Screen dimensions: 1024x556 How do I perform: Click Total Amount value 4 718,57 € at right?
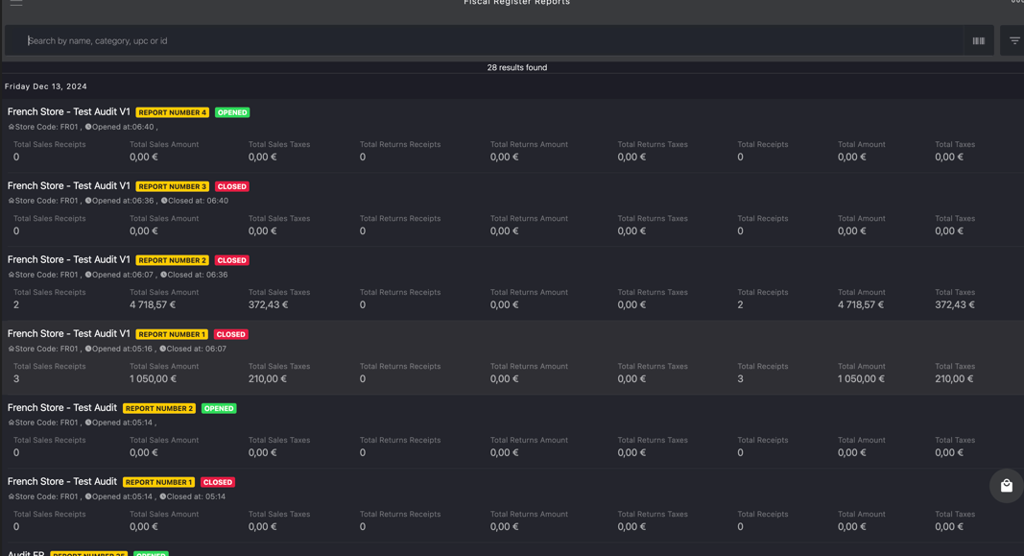point(861,304)
